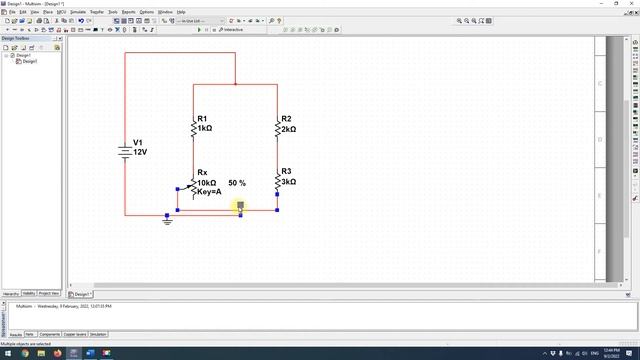640x360 pixels.
Task: Click the redo arrow icon
Action: tap(89, 21)
